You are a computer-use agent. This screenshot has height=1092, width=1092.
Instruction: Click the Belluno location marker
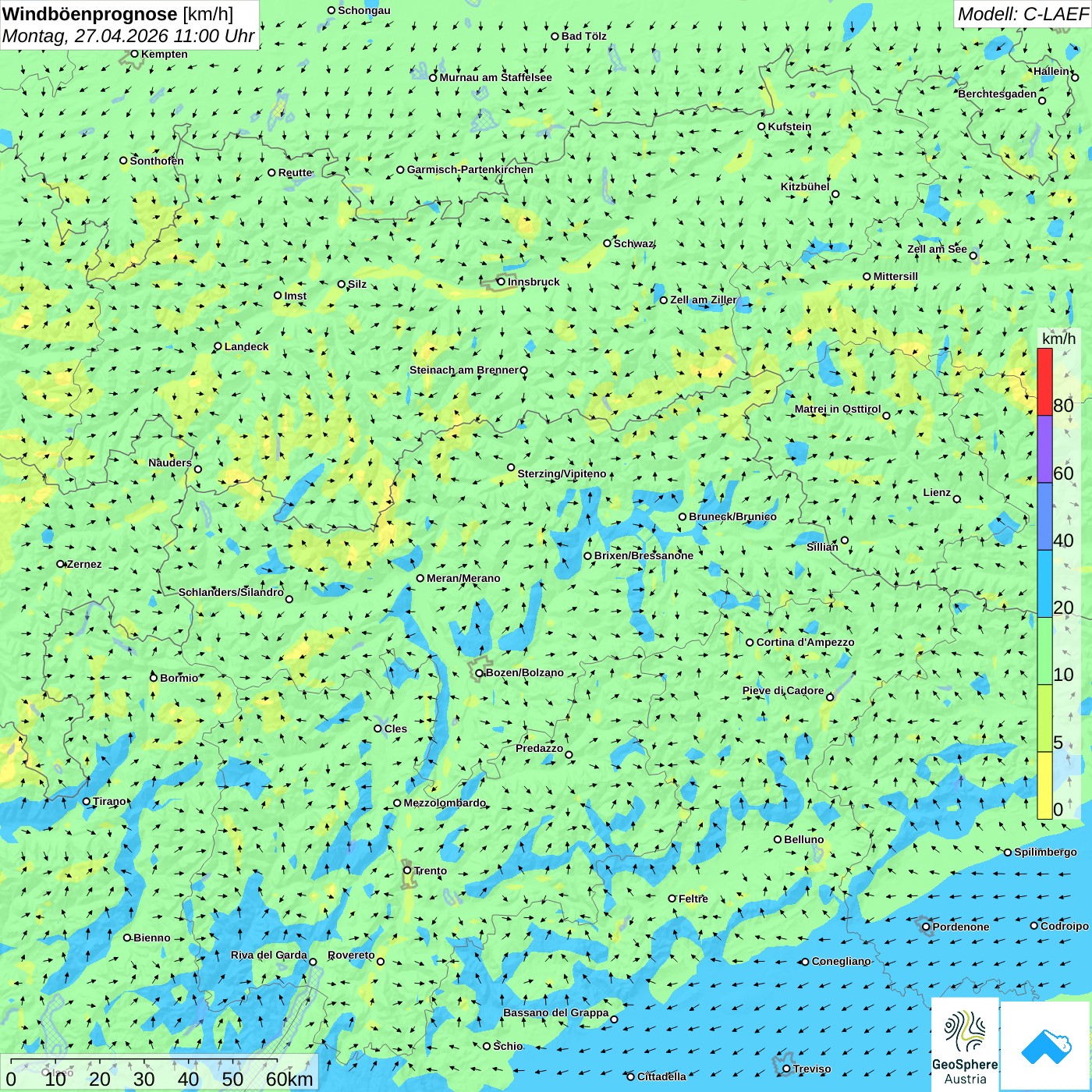coord(778,839)
